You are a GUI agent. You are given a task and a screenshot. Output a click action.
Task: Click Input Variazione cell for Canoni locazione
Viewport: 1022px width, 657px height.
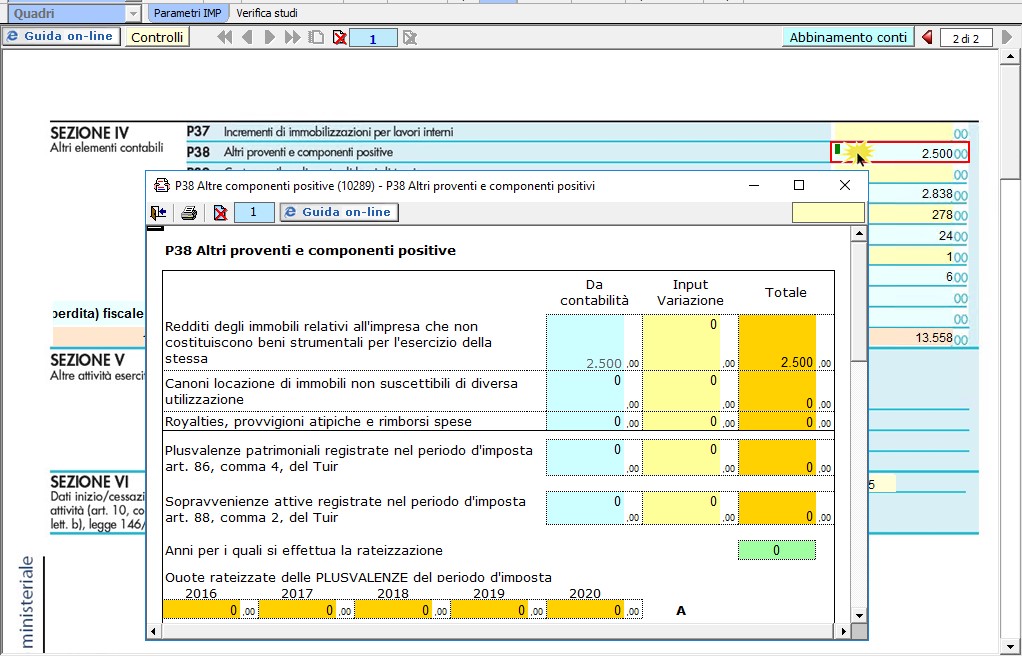tap(681, 391)
